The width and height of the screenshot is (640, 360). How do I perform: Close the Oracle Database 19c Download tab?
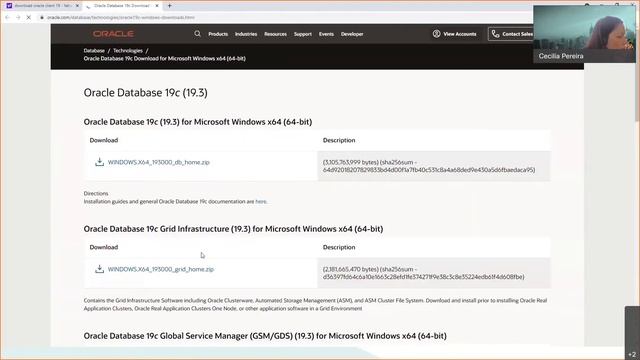tap(157, 6)
